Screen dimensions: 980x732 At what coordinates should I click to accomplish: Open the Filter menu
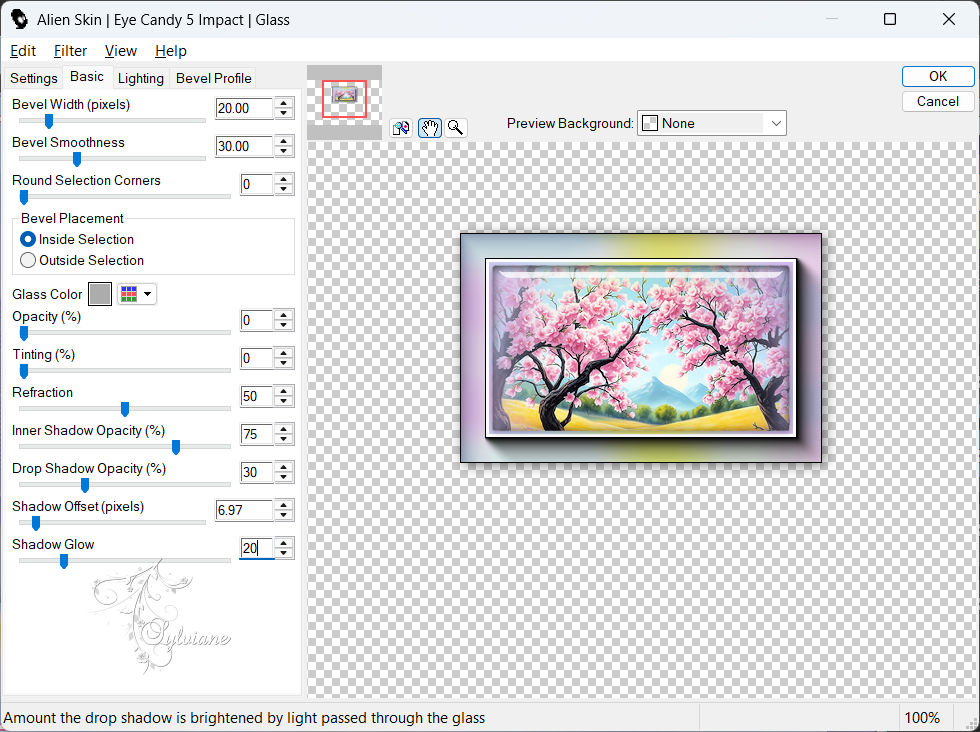(70, 51)
